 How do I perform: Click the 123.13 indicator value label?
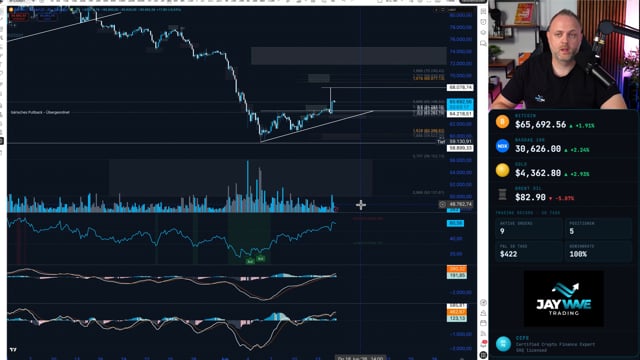click(x=457, y=318)
